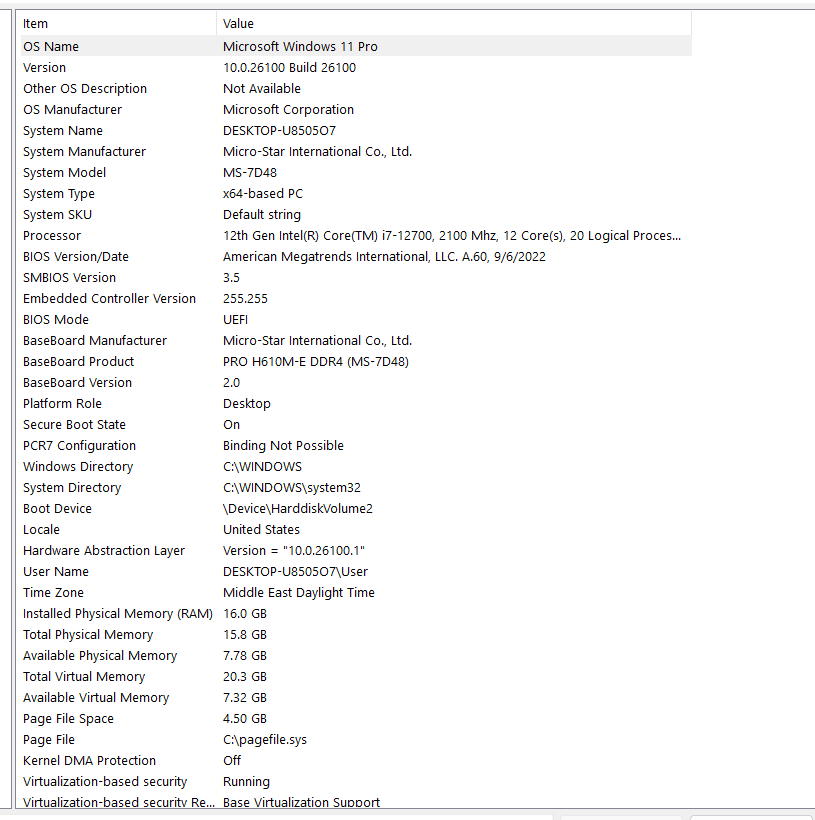Screen dimensions: 815x820
Task: Select the Virtualization-based security Running row
Action: click(356, 781)
